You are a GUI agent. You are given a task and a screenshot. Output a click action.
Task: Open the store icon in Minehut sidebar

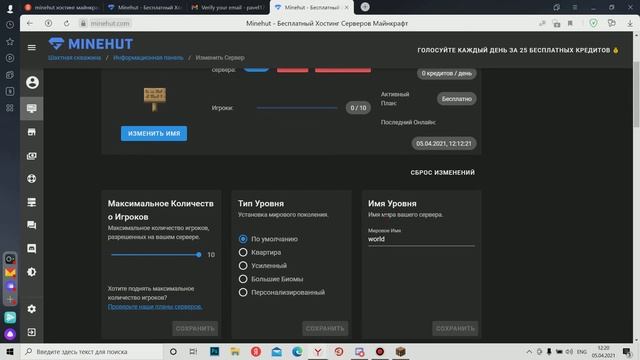[x=31, y=132]
